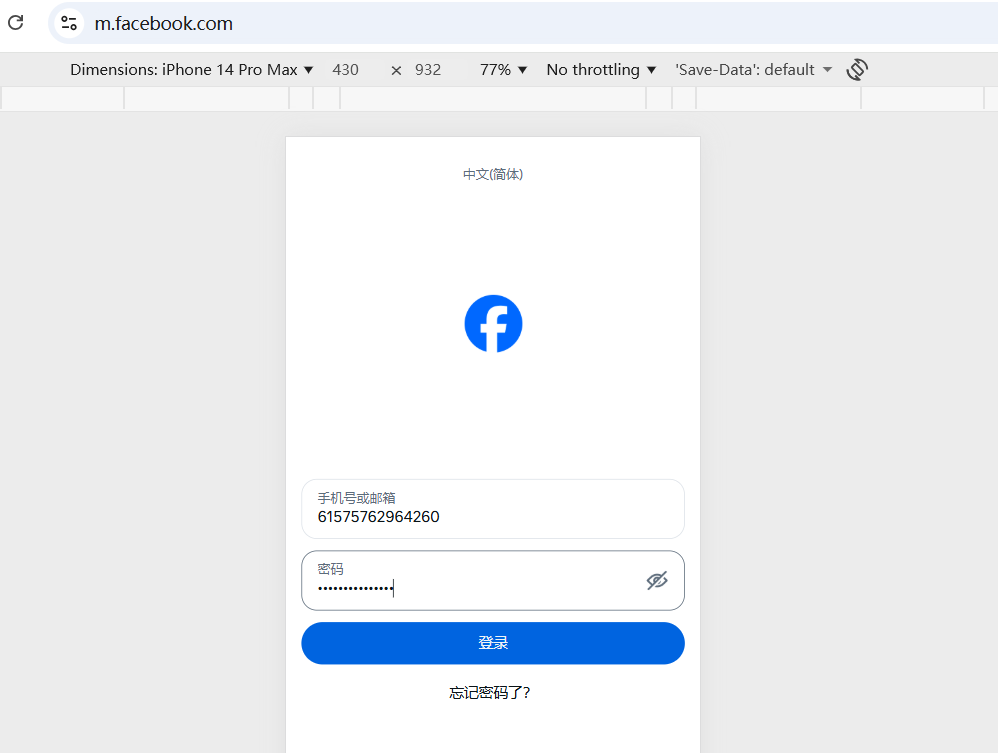Click the blue 登录 login button
The image size is (998, 753).
pyautogui.click(x=493, y=643)
